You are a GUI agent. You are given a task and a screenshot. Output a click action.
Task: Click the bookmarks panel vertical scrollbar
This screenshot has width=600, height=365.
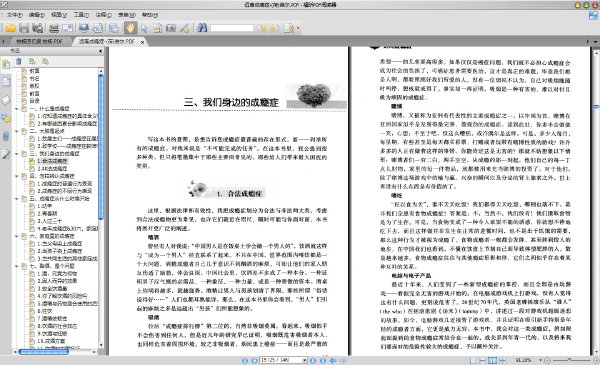click(x=101, y=147)
